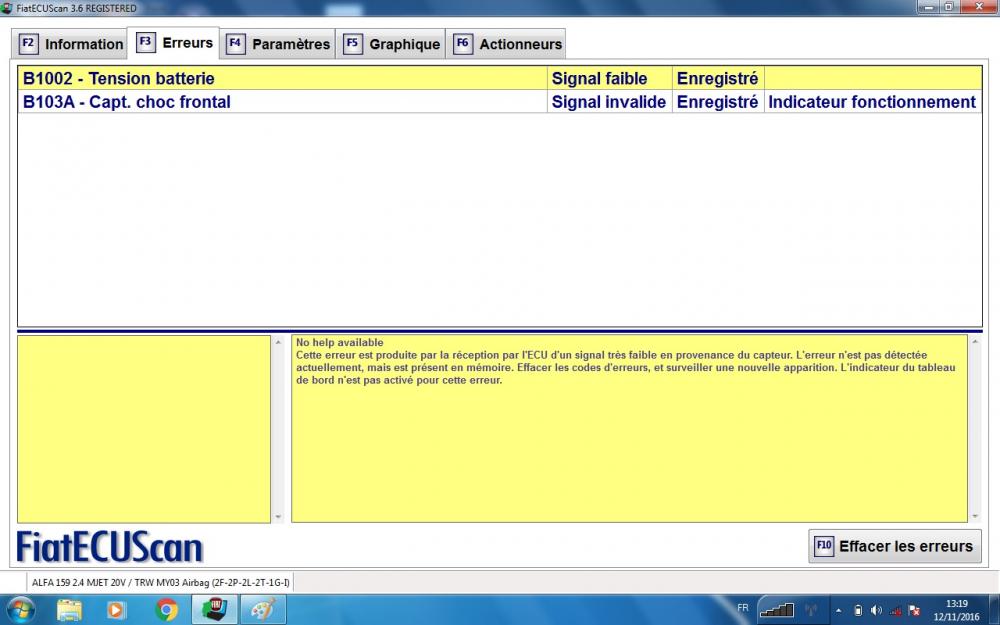Click the Effacer les erreurs button
Viewport: 1000px width, 625px height.
[x=895, y=546]
